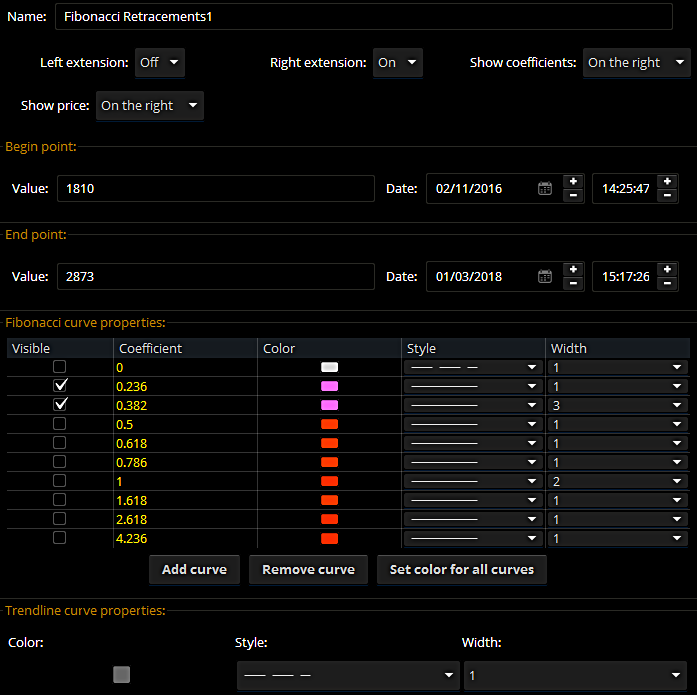
Task: Increment end point date with plus
Action: (573, 269)
